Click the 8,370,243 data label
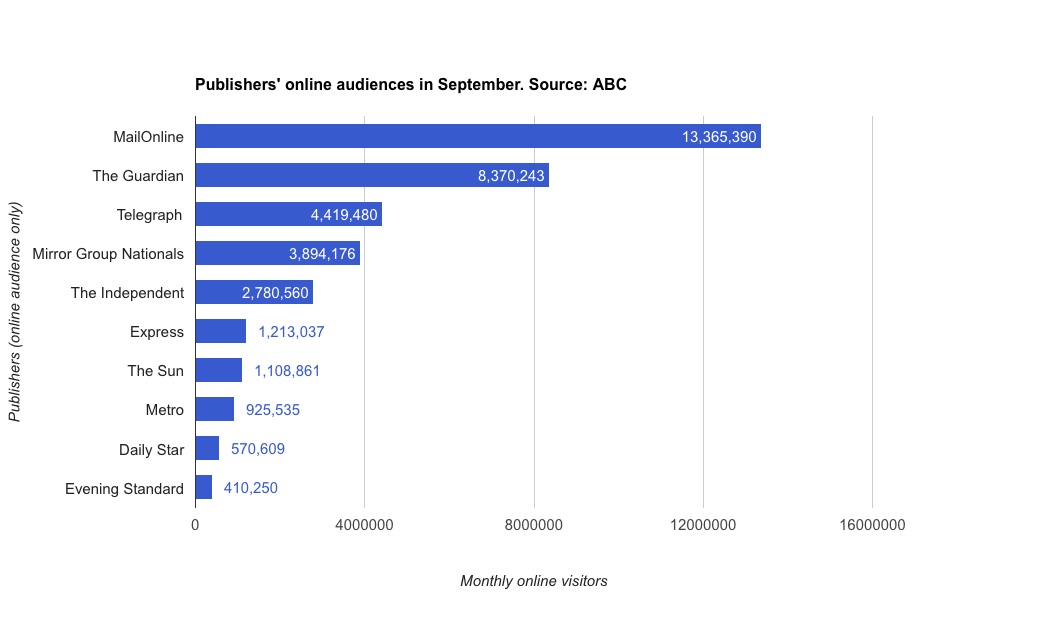This screenshot has width=1053, height=624. pyautogui.click(x=510, y=176)
